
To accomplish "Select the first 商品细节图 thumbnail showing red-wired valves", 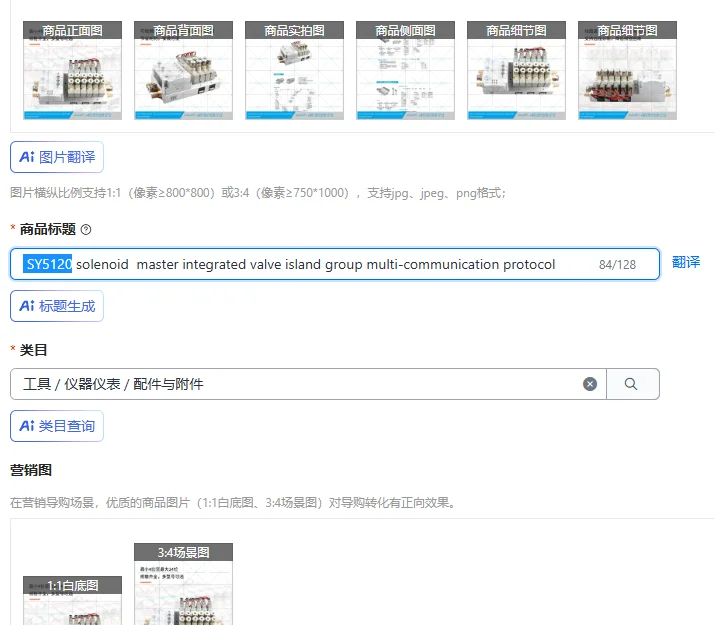I will click(x=516, y=70).
